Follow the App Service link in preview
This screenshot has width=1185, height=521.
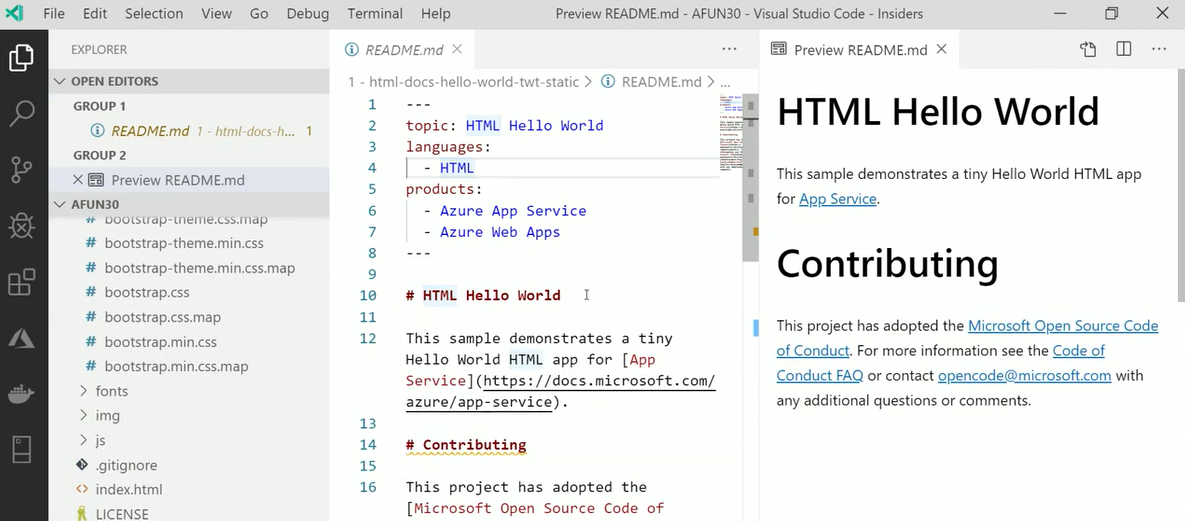point(837,199)
